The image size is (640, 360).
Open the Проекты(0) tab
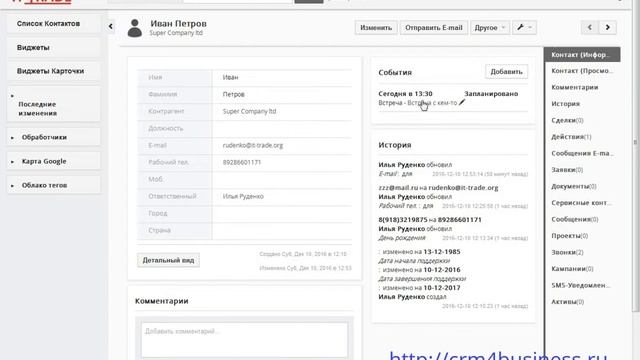coord(569,236)
